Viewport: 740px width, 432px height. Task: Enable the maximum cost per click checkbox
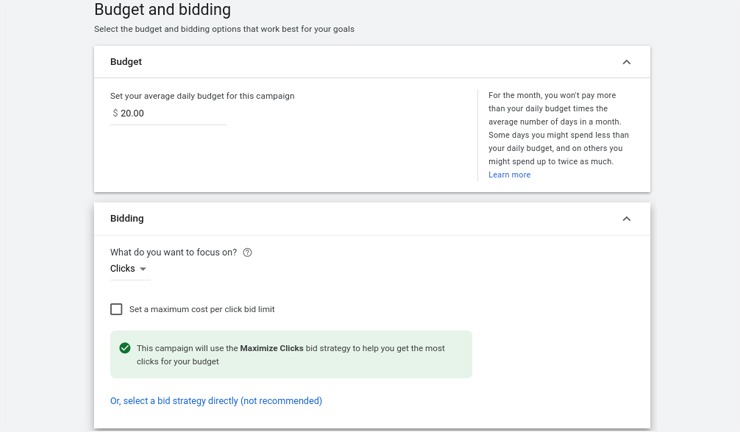tap(116, 310)
